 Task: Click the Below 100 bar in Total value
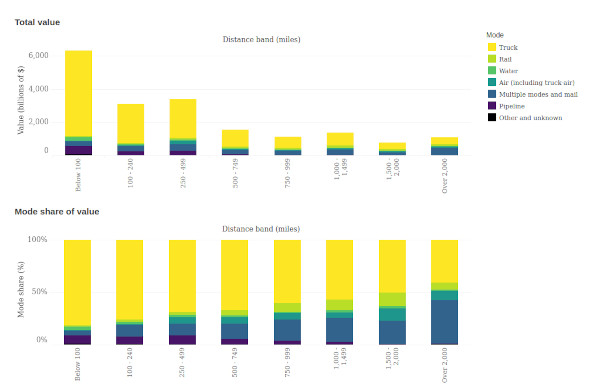point(78,103)
